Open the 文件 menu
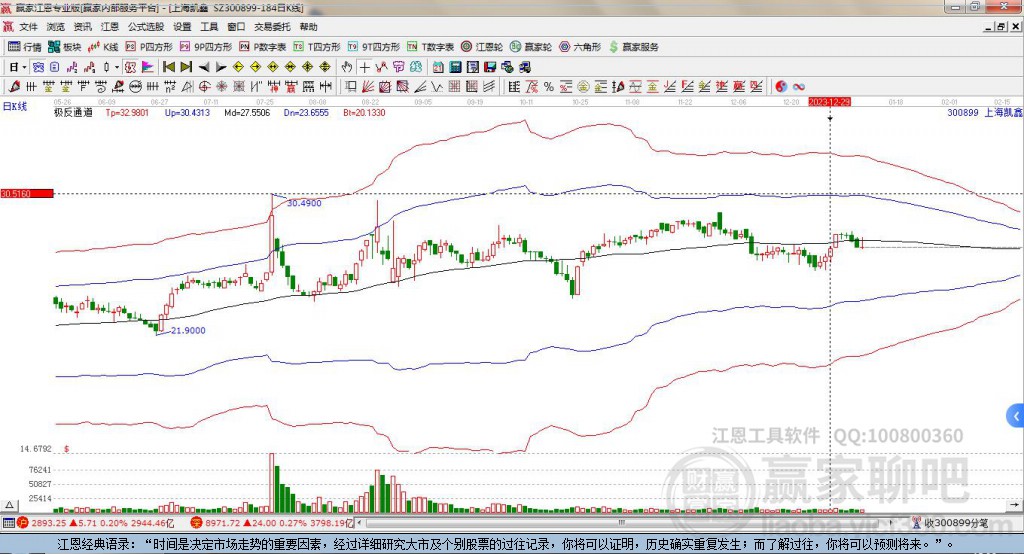1024x554 pixels. coord(28,27)
